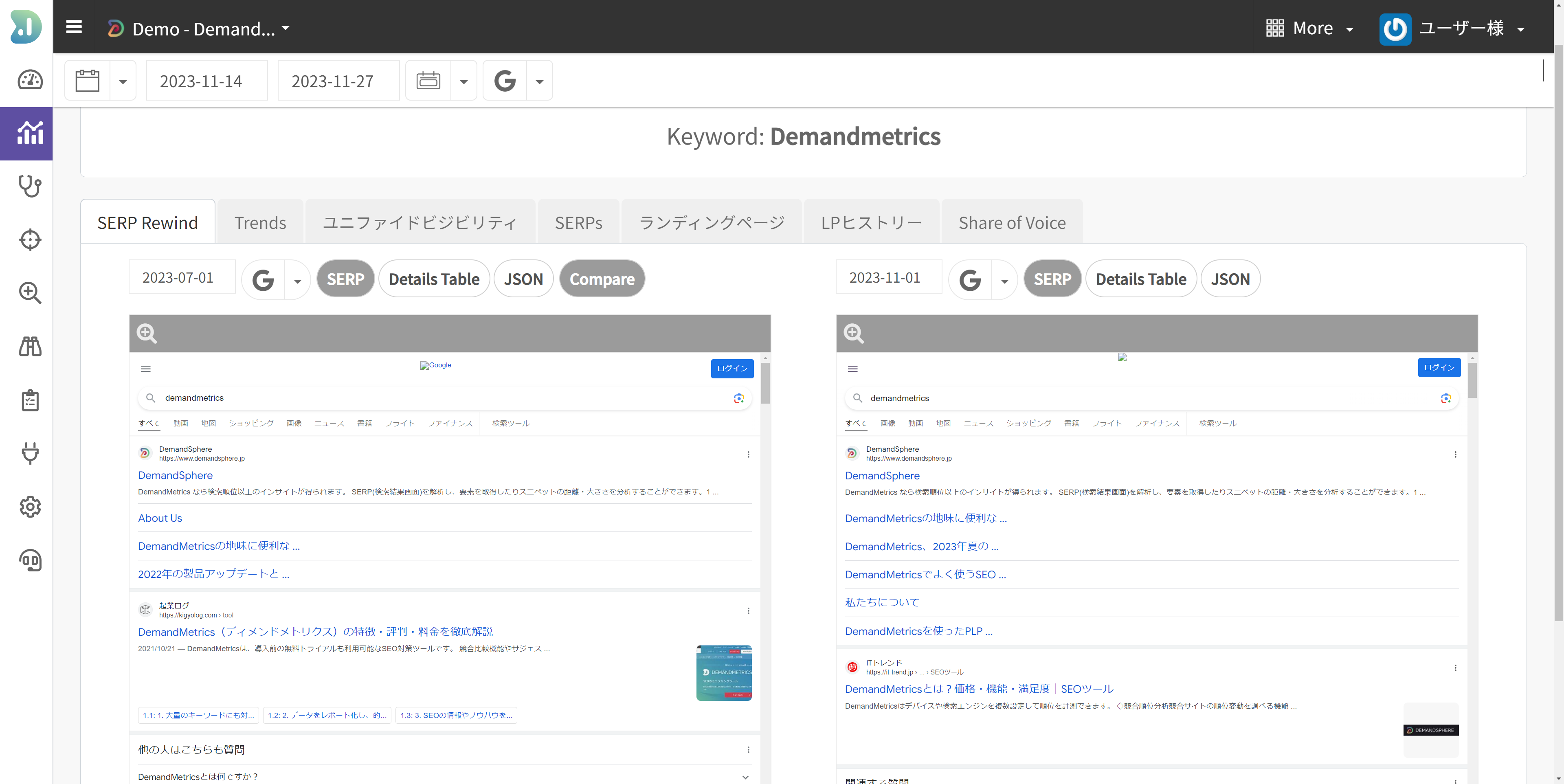
Task: Select the JSON view for the 2023-11-01 snapshot
Action: (x=1230, y=279)
